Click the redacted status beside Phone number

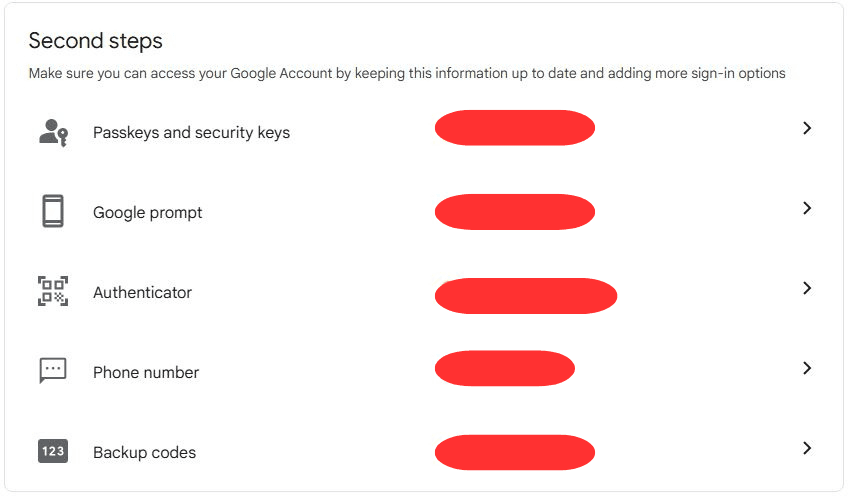click(504, 368)
